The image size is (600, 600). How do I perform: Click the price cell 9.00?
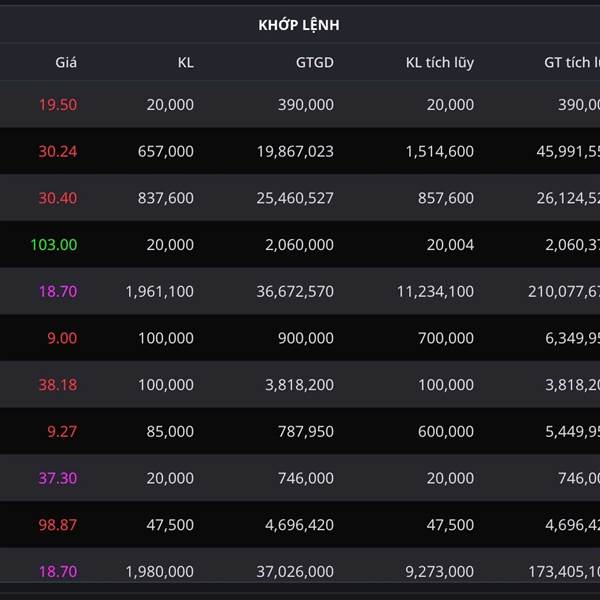tap(62, 338)
